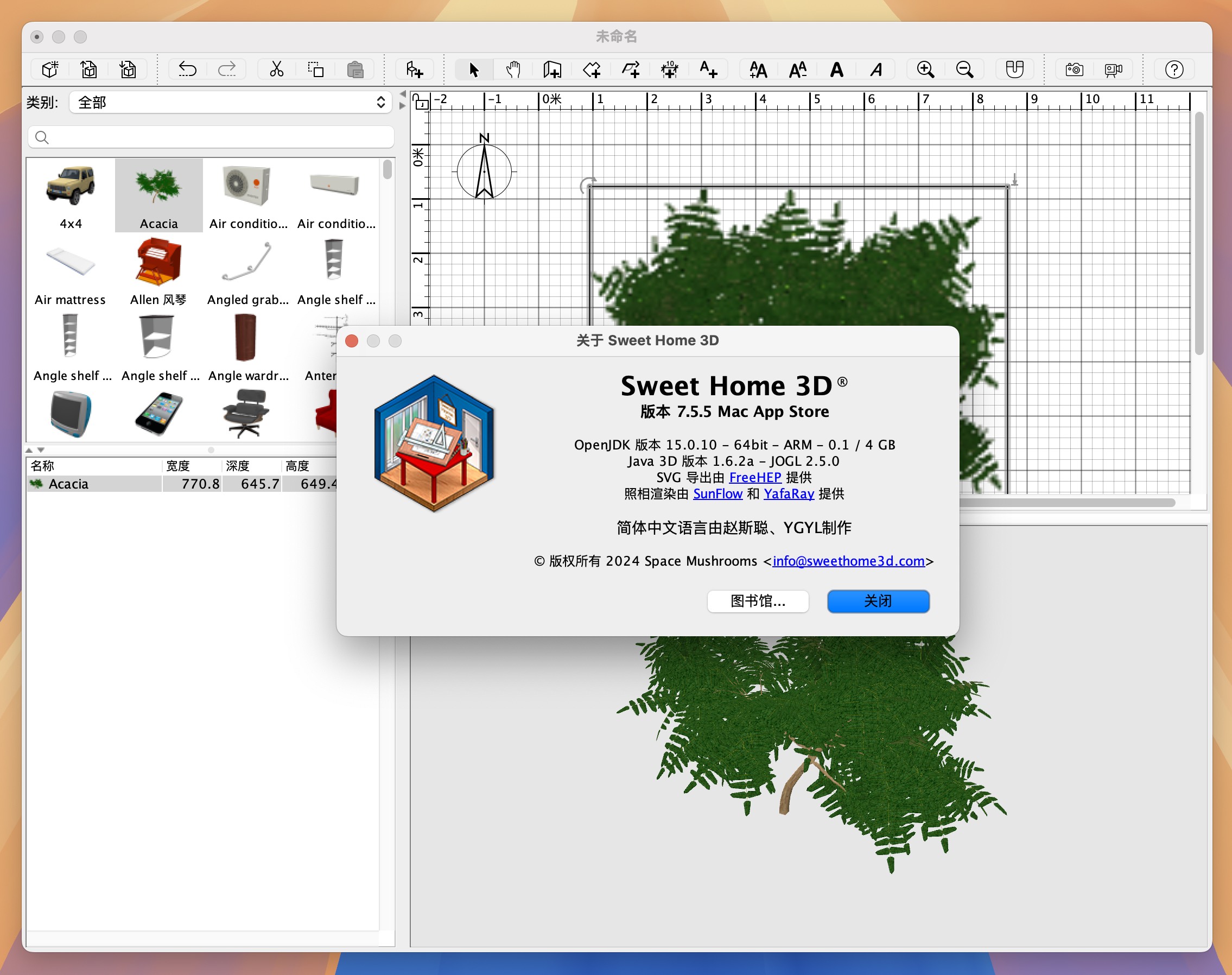Screen dimensions: 1232x975
Task: Choose the Create rooms tool
Action: pyautogui.click(x=592, y=69)
